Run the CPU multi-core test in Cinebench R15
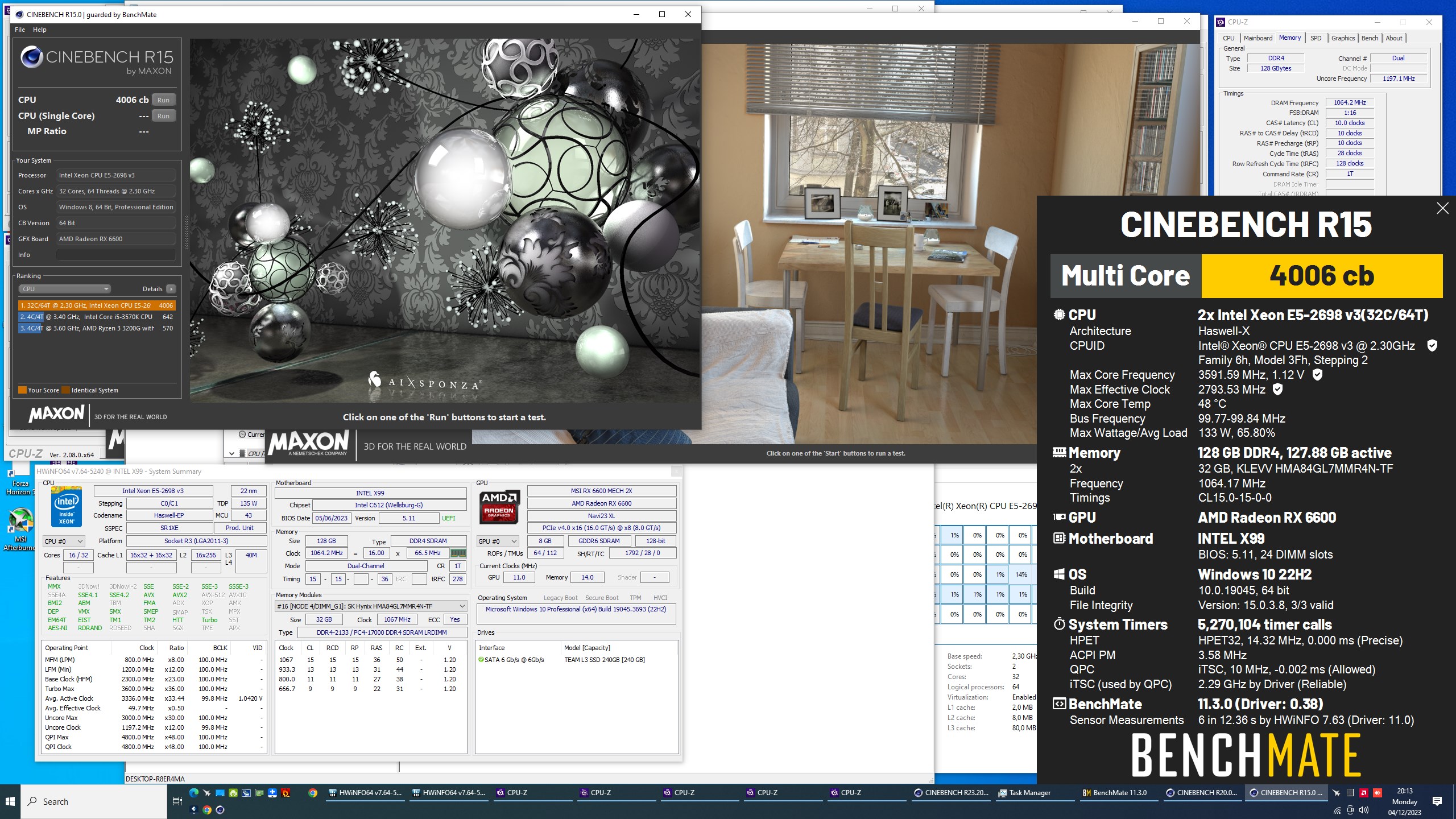1456x819 pixels. click(163, 100)
